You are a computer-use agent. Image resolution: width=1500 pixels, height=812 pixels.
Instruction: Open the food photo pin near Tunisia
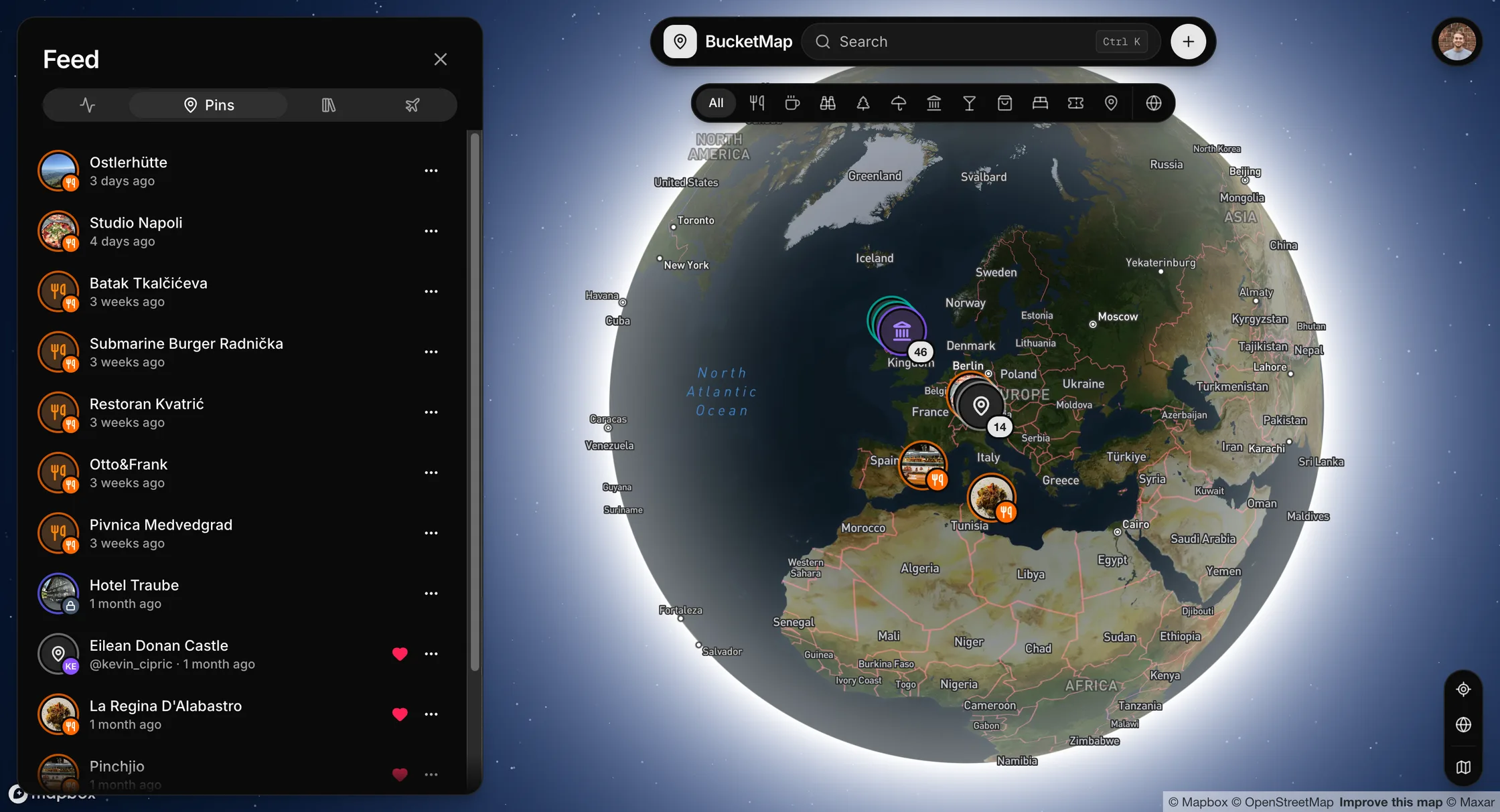(992, 497)
